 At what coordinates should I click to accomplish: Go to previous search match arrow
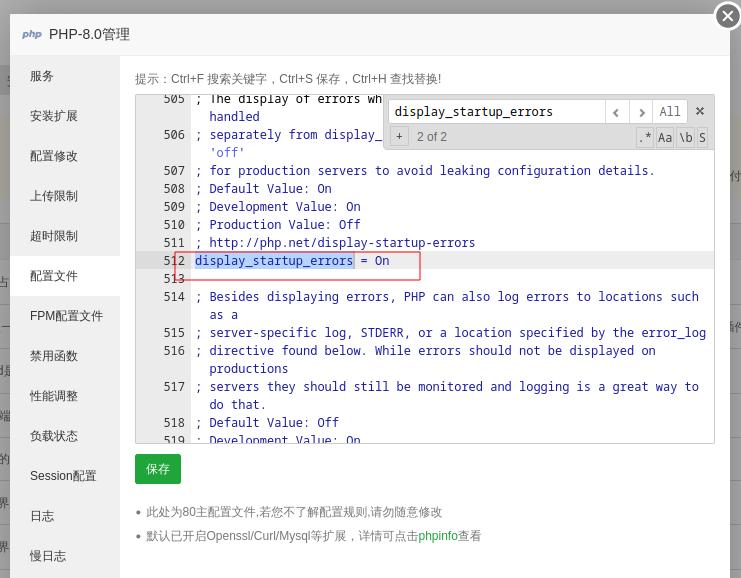(617, 112)
